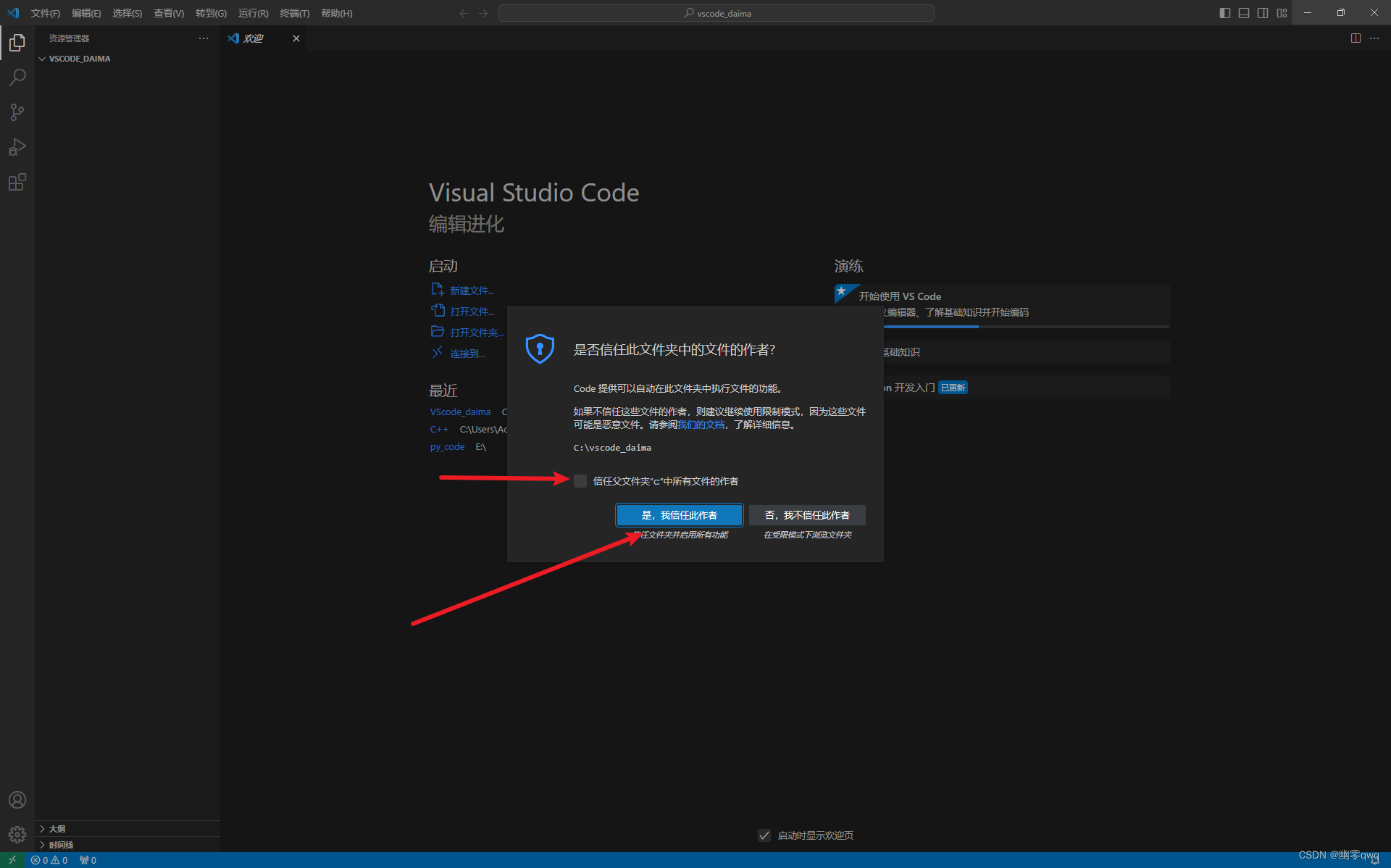Open recent folder VScode_daima
This screenshot has height=868, width=1391.
[x=460, y=412]
